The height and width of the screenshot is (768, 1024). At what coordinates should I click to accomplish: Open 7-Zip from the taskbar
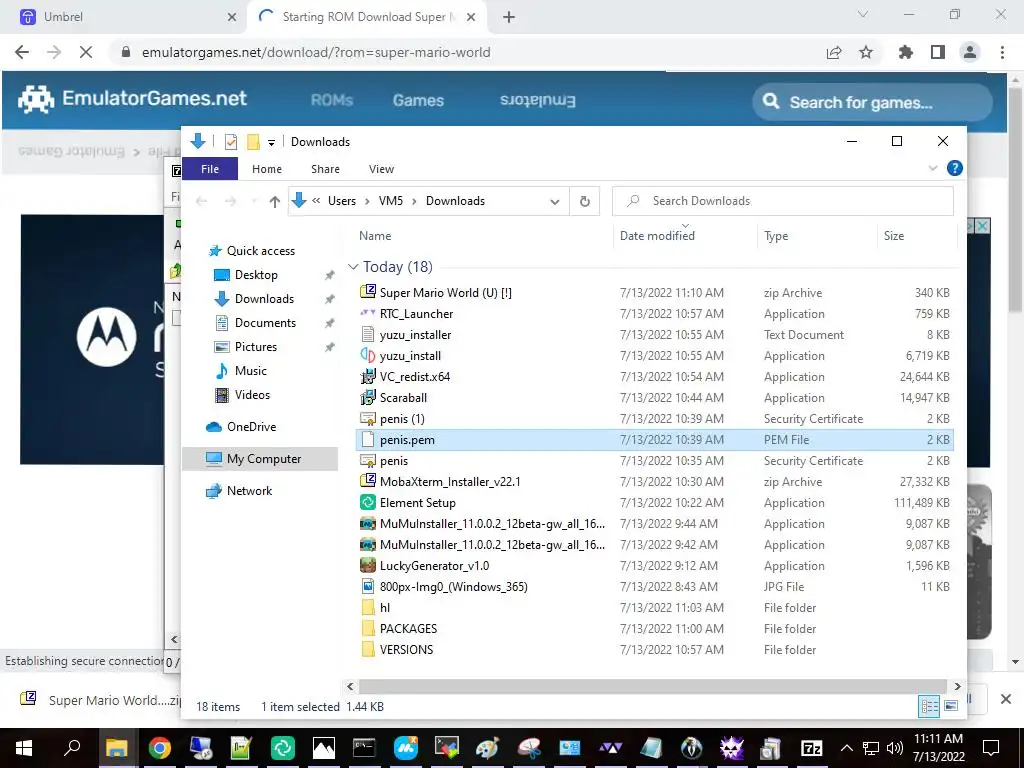coord(811,748)
